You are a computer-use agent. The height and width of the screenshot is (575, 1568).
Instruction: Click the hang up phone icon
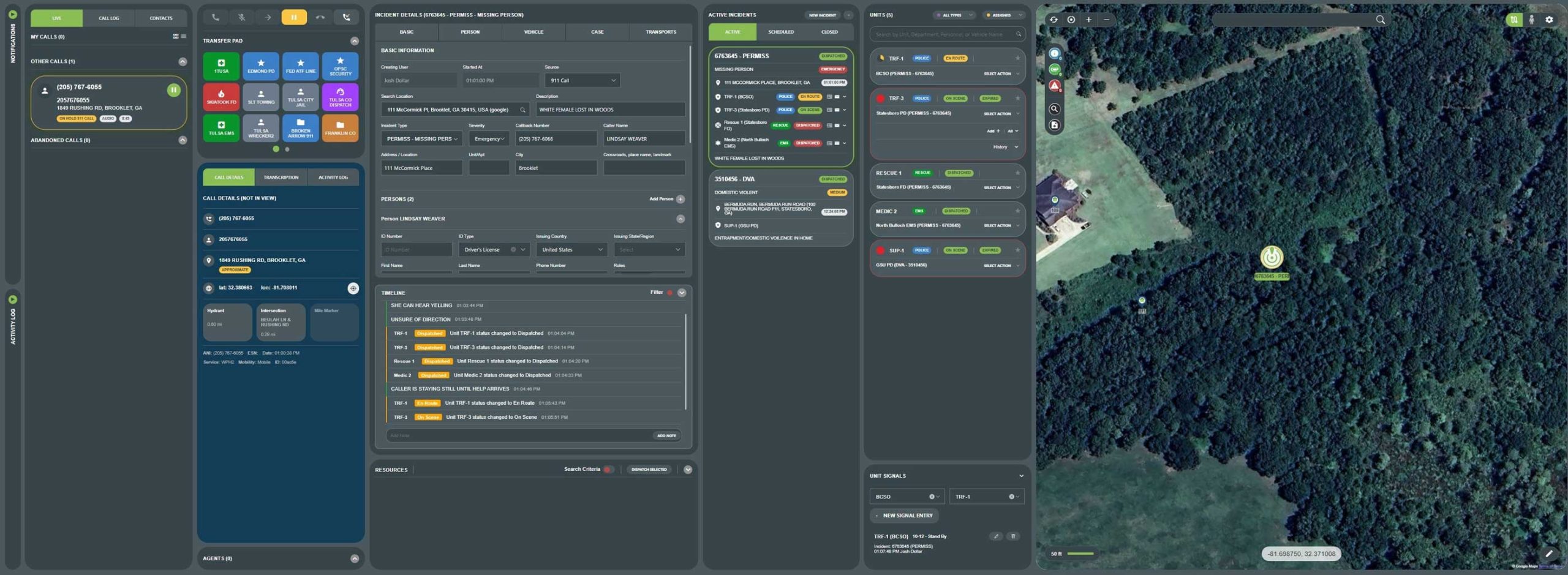320,18
